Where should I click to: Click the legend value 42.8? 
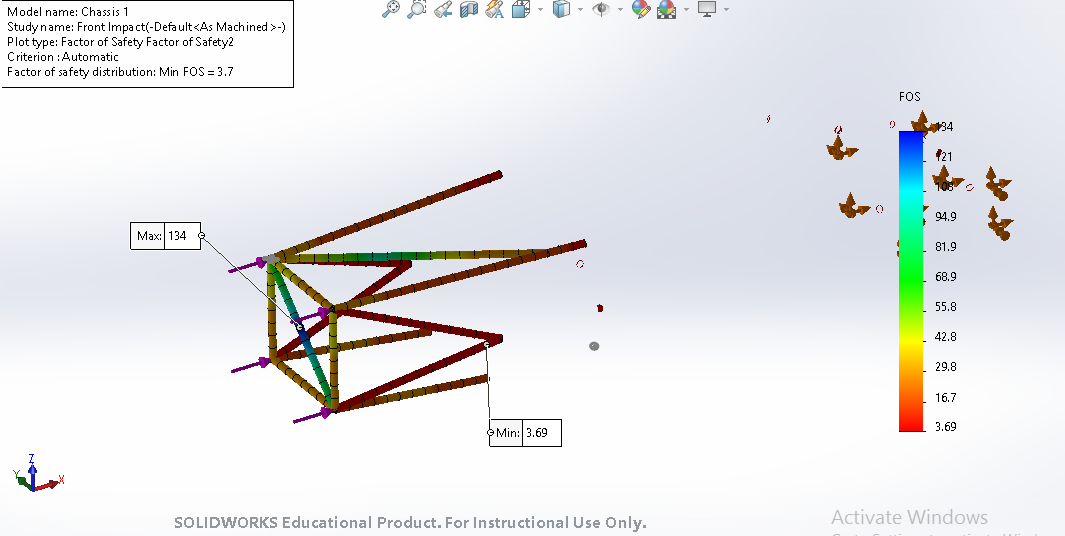pyautogui.click(x=945, y=337)
